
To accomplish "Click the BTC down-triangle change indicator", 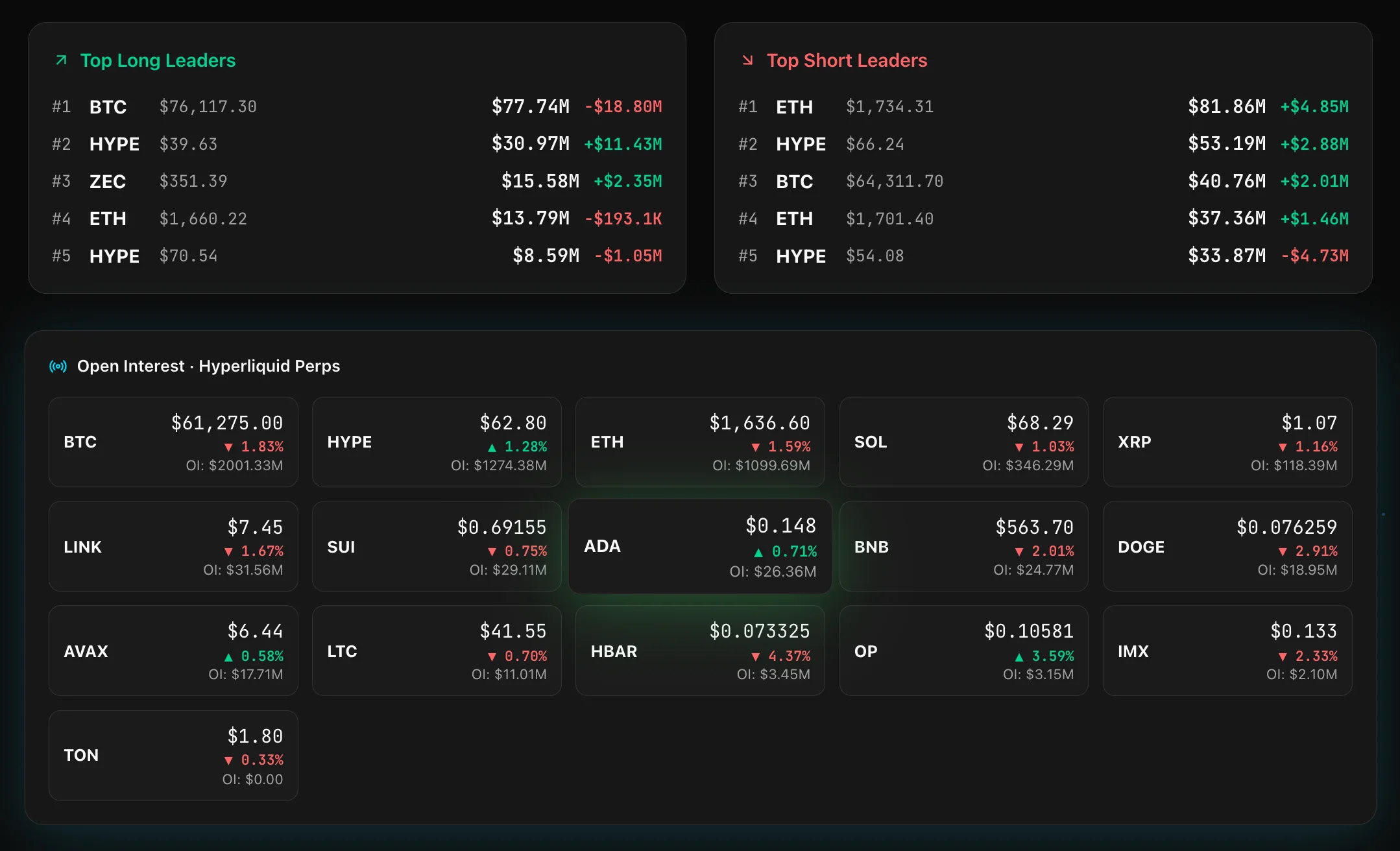I will [228, 448].
